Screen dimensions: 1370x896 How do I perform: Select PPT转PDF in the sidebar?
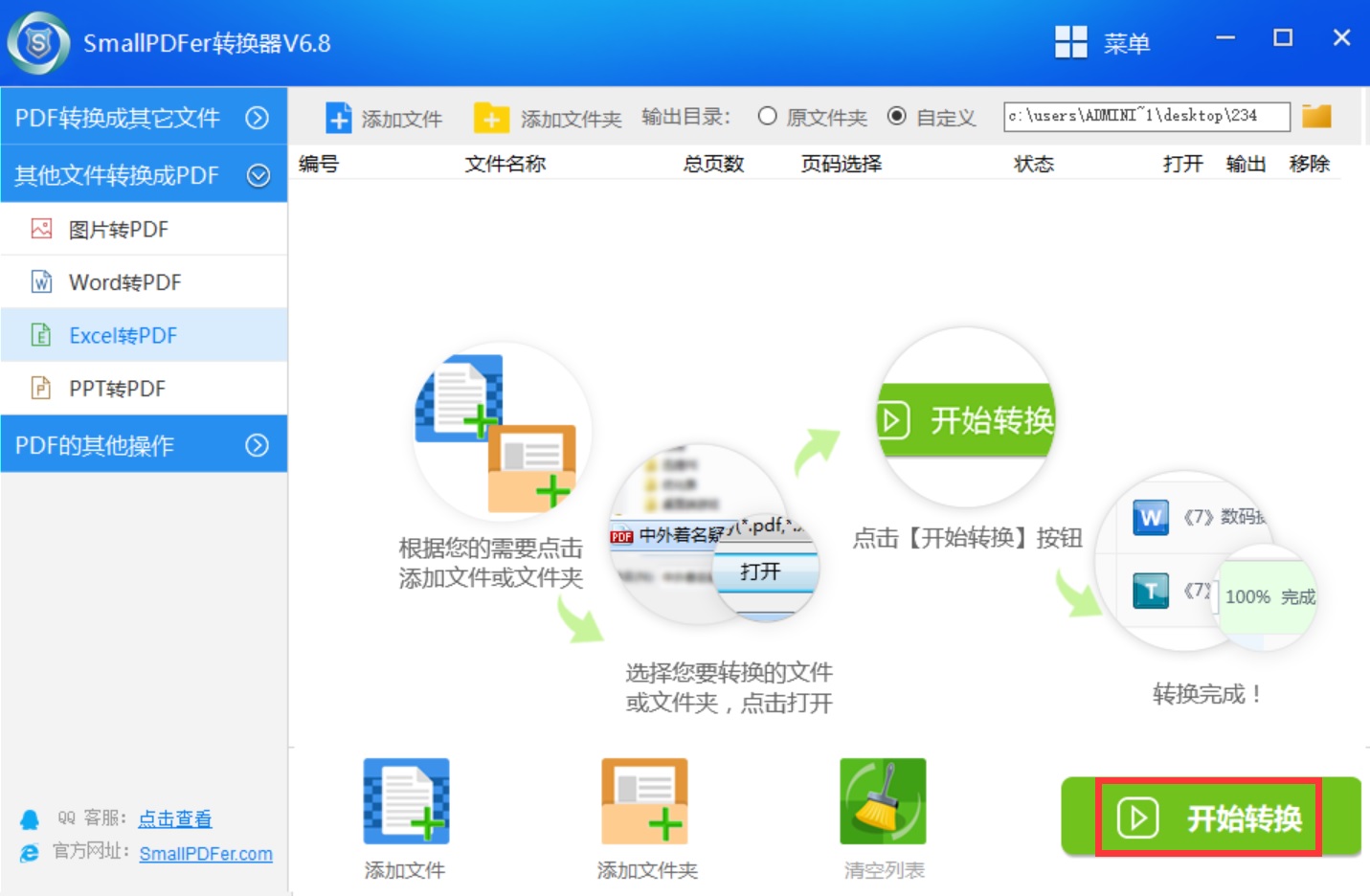(144, 389)
